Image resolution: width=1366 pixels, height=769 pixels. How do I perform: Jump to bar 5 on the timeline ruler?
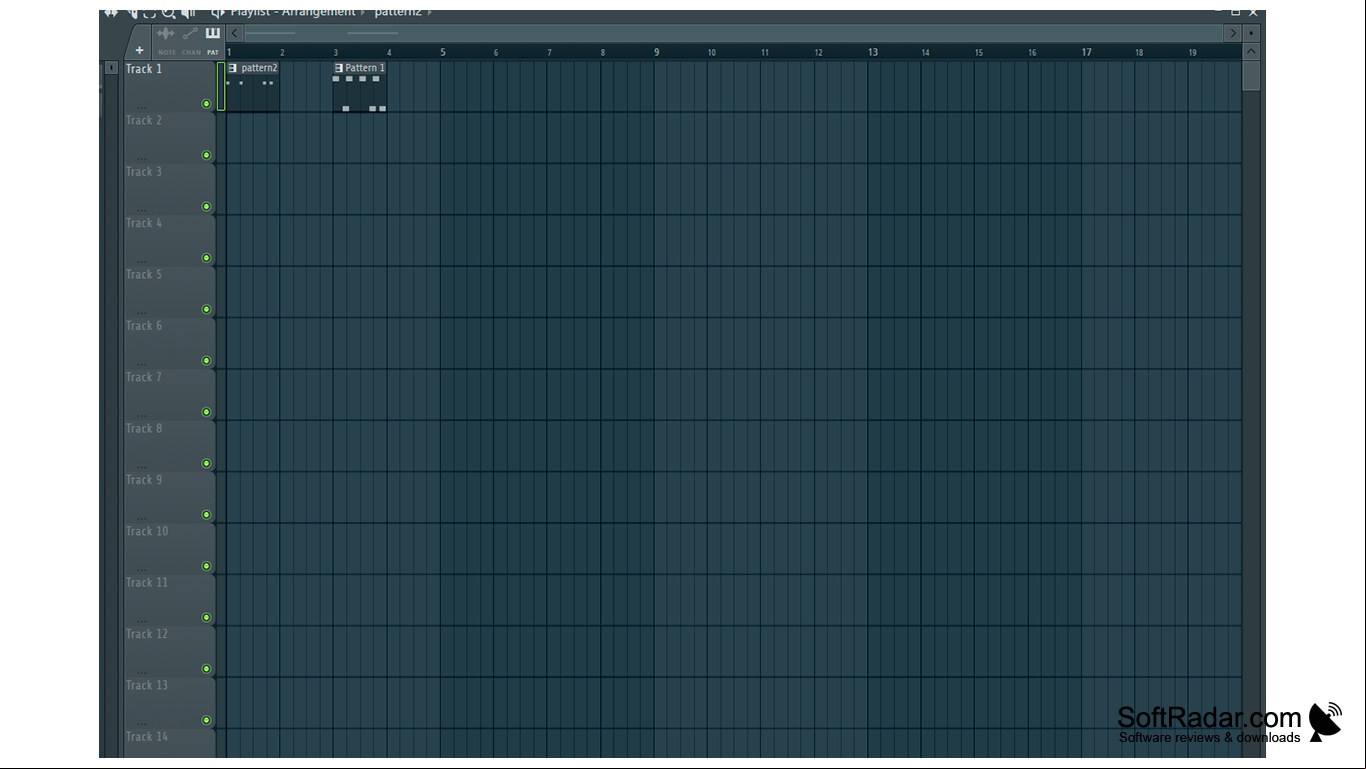pos(443,52)
